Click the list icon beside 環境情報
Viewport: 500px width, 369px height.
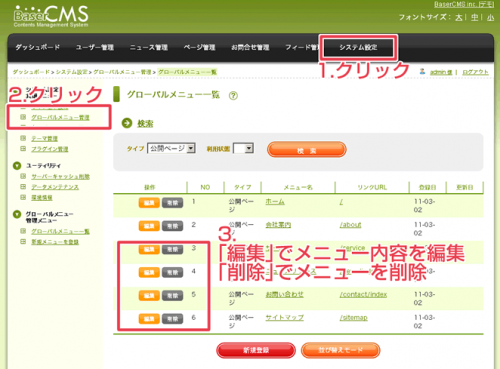[x=23, y=197]
